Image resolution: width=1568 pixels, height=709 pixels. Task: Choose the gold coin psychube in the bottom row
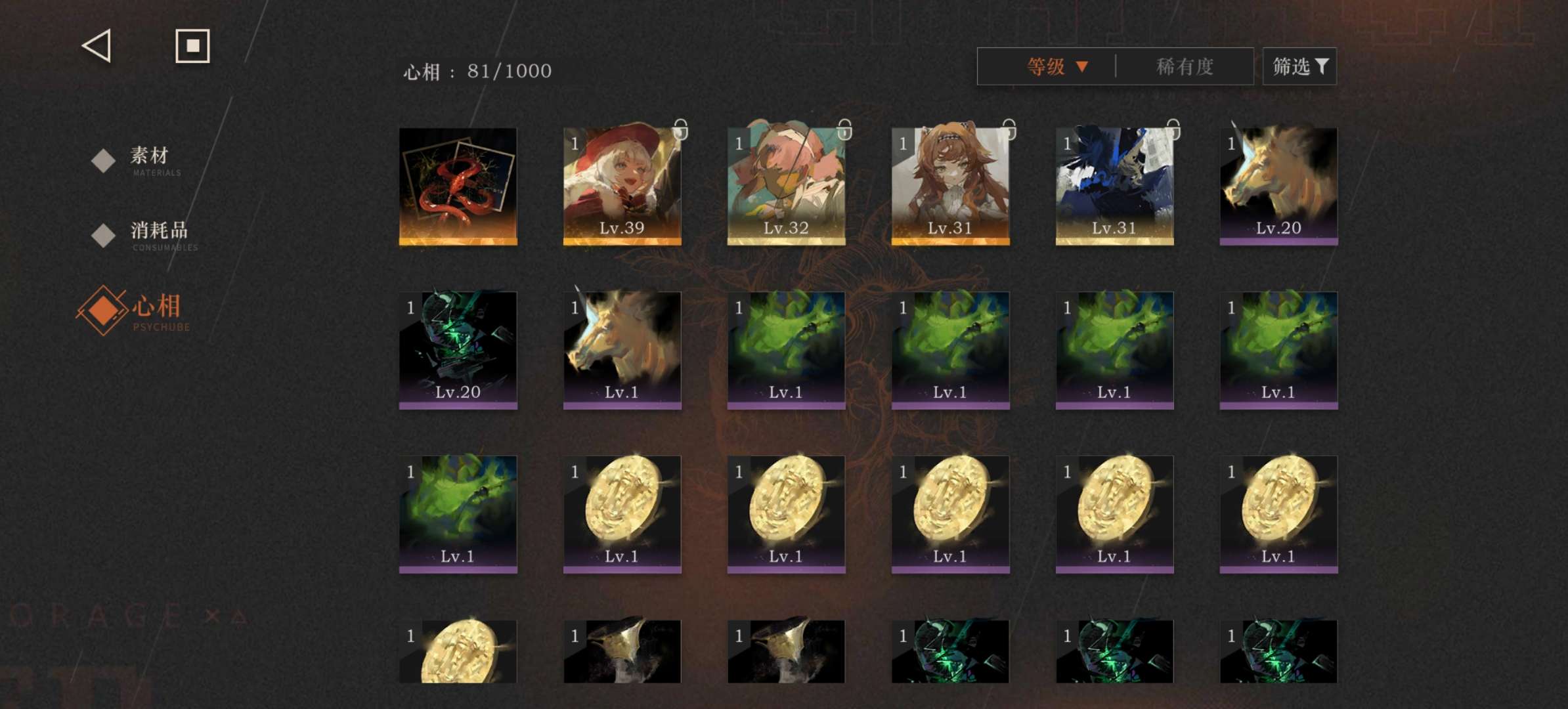pos(458,651)
